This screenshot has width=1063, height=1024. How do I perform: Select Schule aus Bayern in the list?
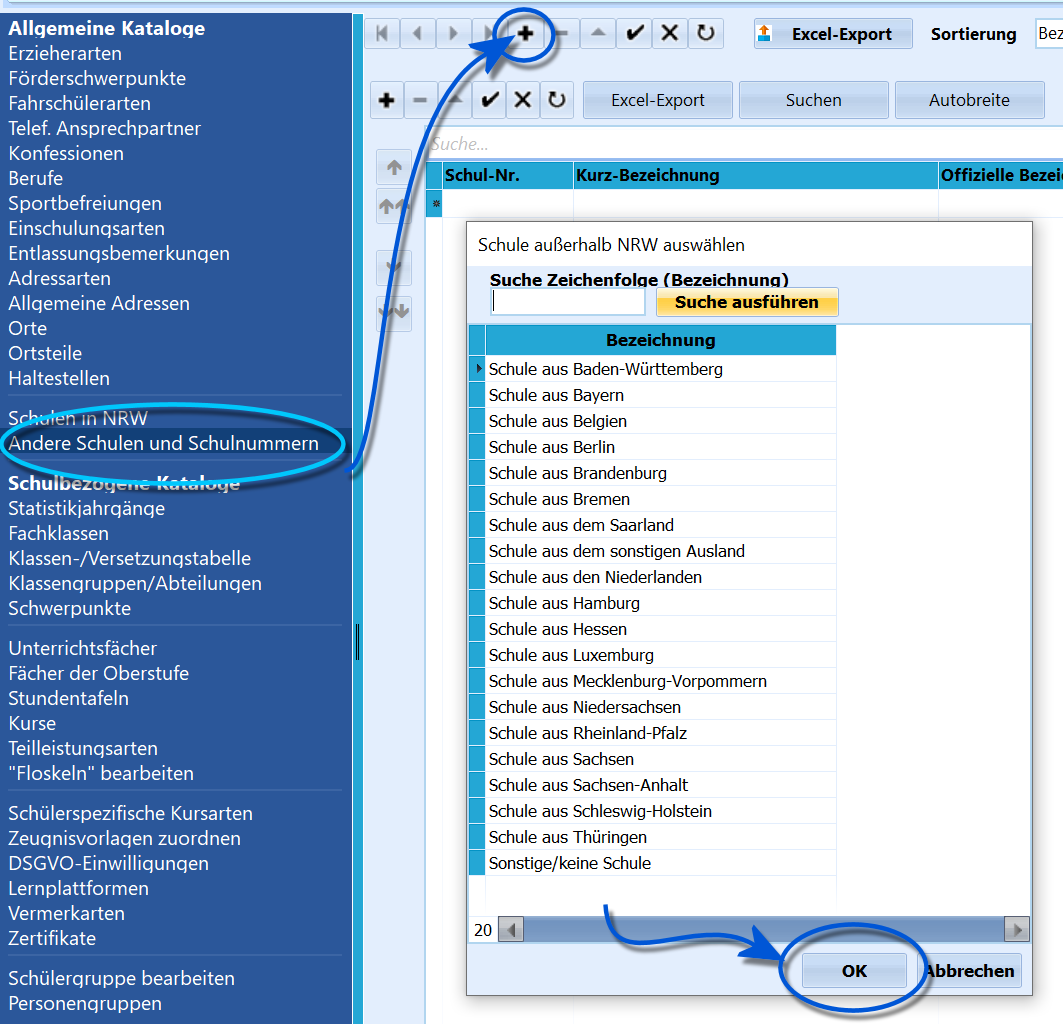pos(556,395)
